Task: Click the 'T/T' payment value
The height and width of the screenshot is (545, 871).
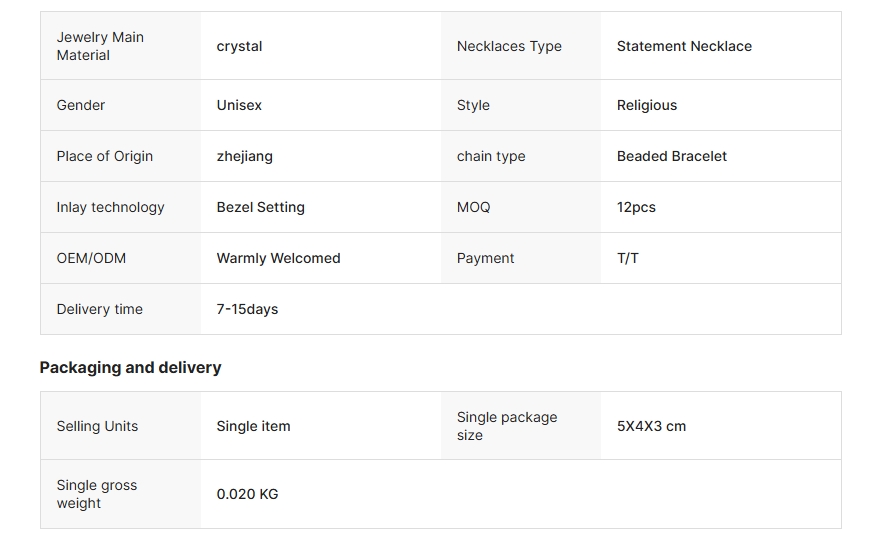Action: tap(628, 258)
